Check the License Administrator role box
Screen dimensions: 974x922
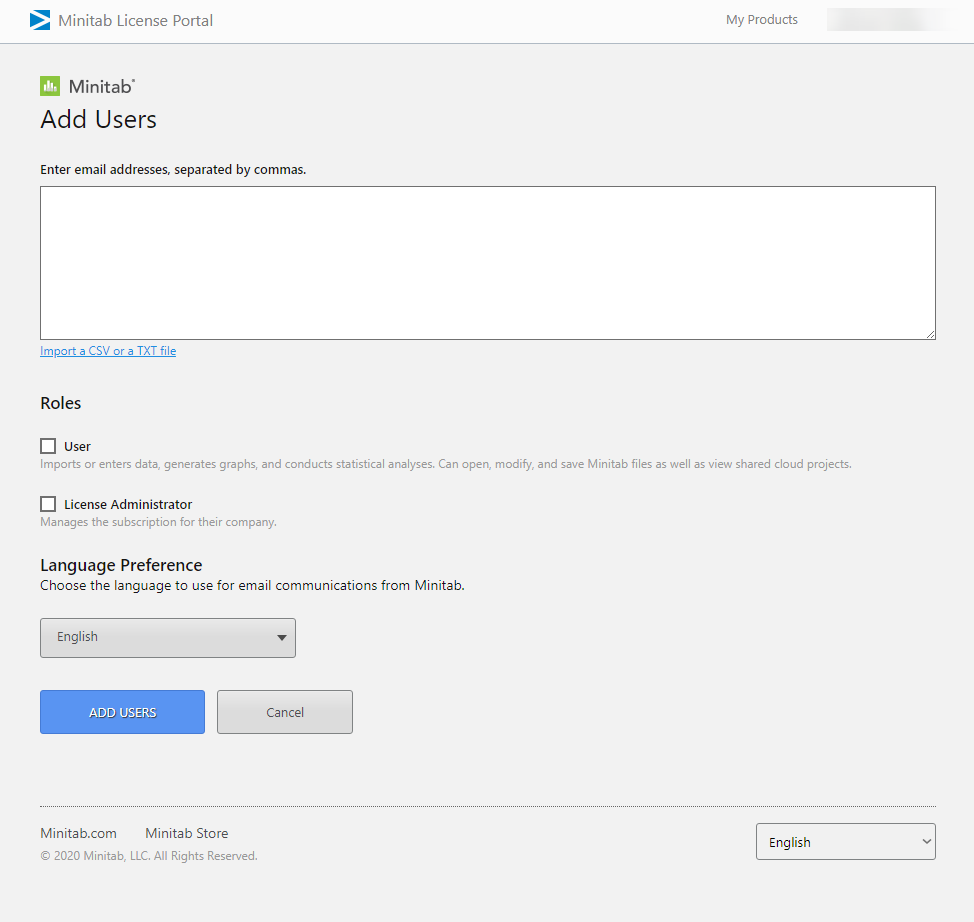[48, 504]
